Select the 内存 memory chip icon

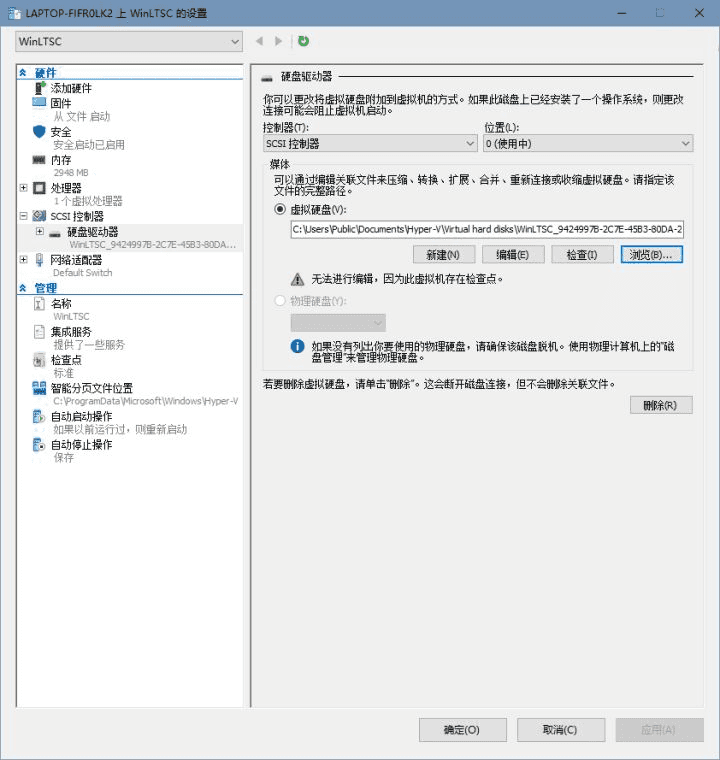click(40, 159)
